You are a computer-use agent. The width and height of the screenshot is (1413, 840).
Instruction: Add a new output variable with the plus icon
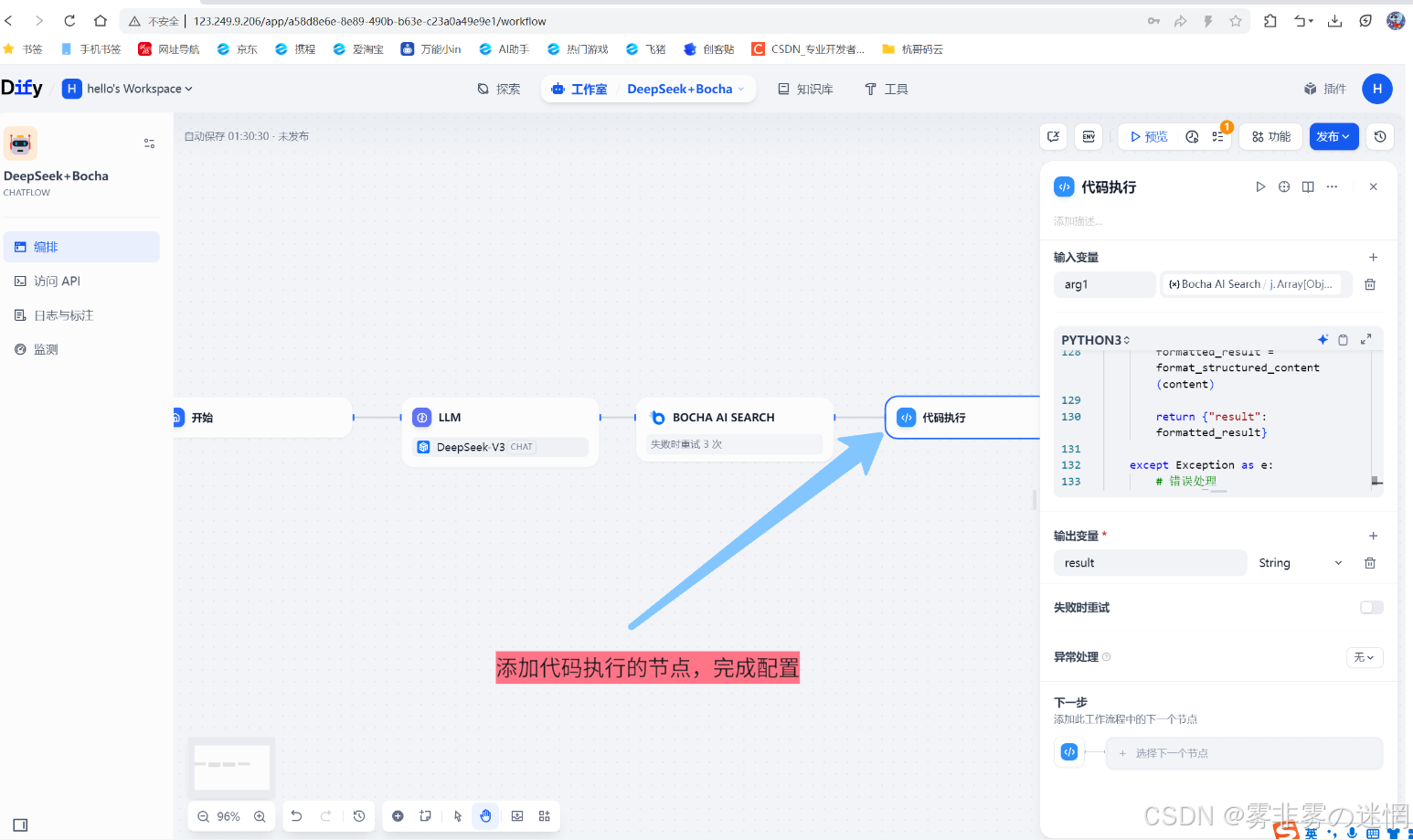click(x=1373, y=536)
